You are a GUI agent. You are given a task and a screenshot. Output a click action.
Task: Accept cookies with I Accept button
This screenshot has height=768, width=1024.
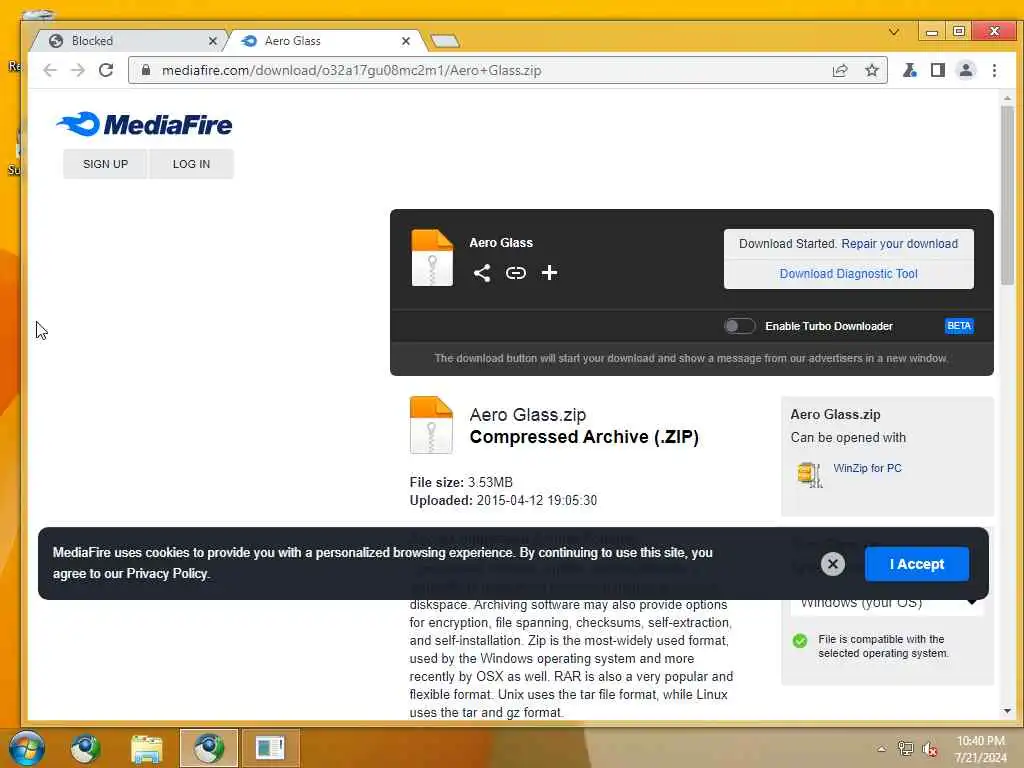click(x=916, y=564)
